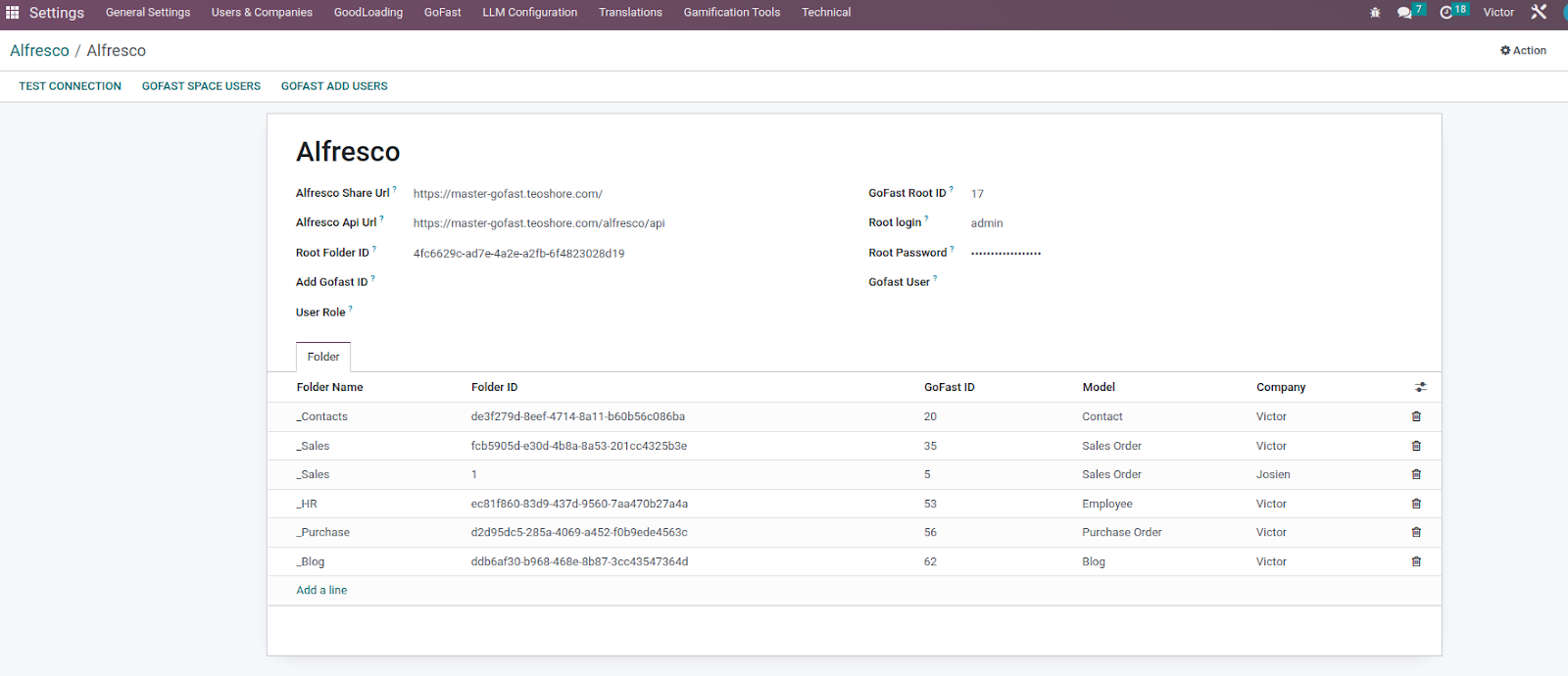Screen dimensions: 1568x676
Task: Click the Test Connection button
Action: pos(71,86)
